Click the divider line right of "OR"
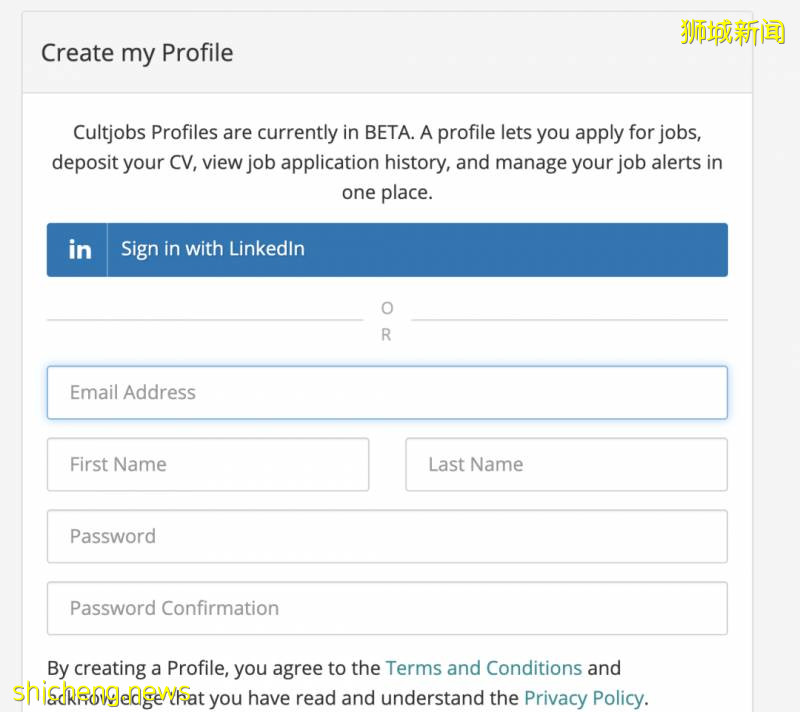800x712 pixels. coord(569,320)
